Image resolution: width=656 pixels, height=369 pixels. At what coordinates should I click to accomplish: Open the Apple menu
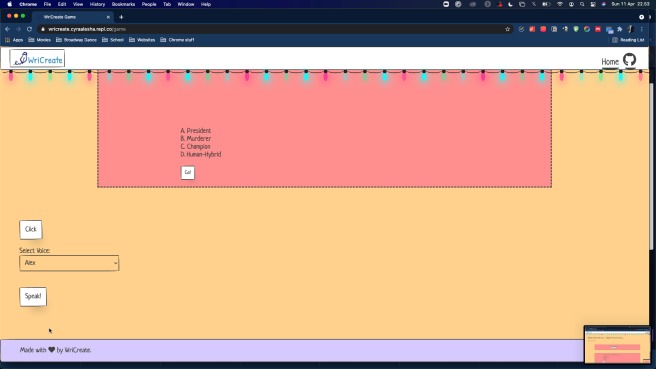(x=9, y=4)
